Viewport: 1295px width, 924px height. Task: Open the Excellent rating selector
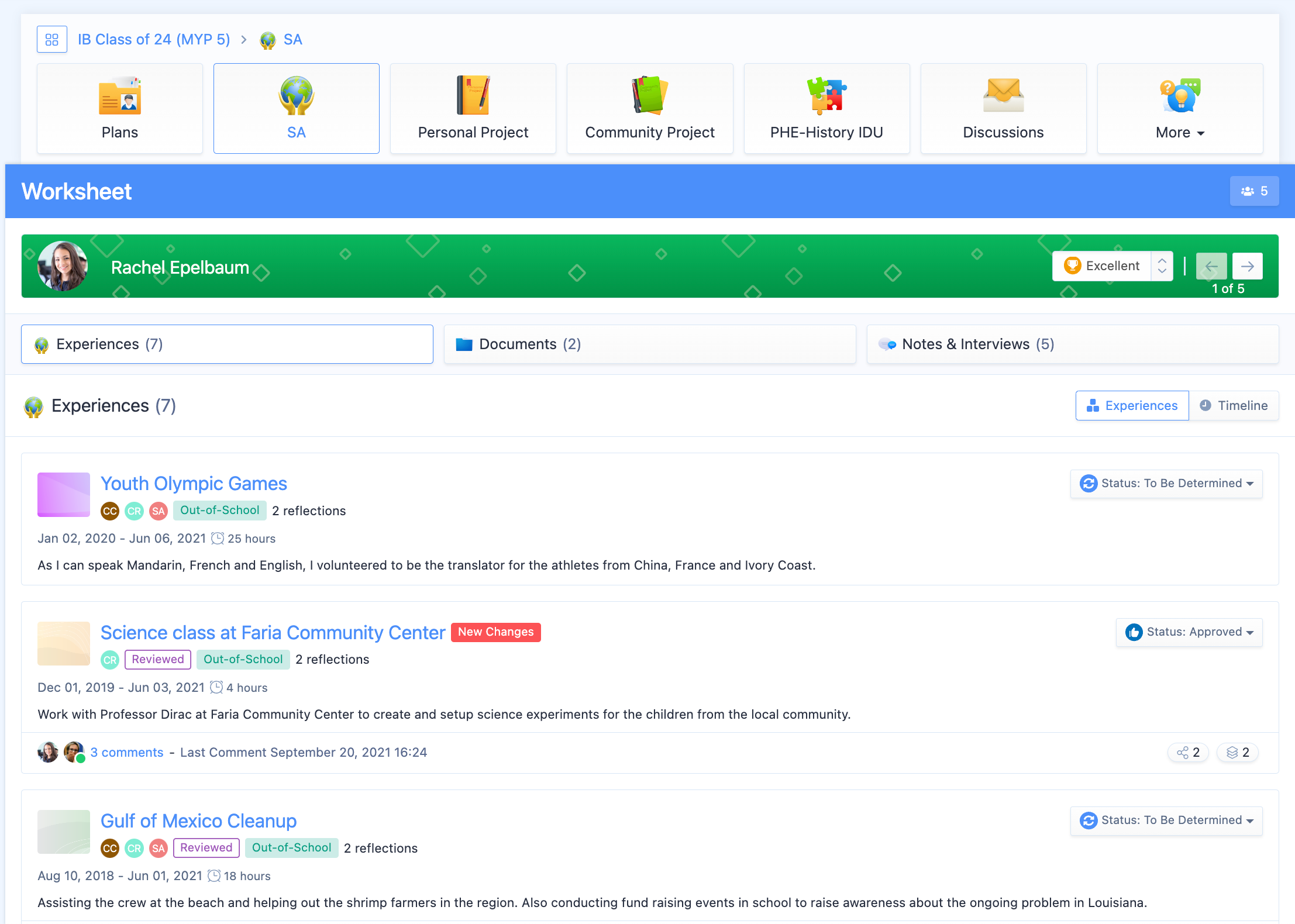point(1112,266)
